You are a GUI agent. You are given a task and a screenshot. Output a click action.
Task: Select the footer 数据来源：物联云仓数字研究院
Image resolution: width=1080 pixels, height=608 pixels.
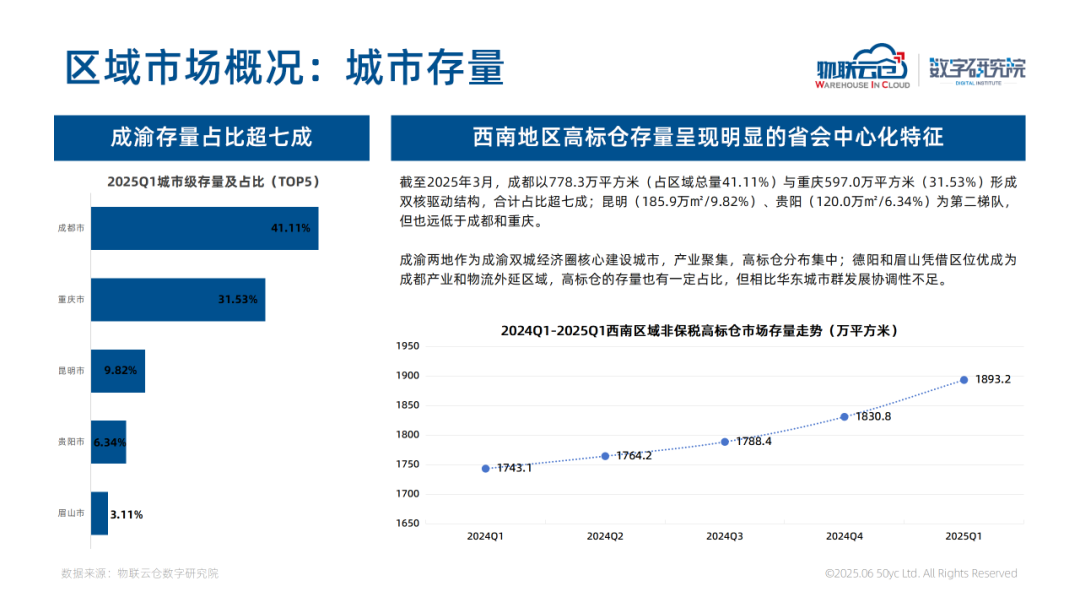[140, 574]
